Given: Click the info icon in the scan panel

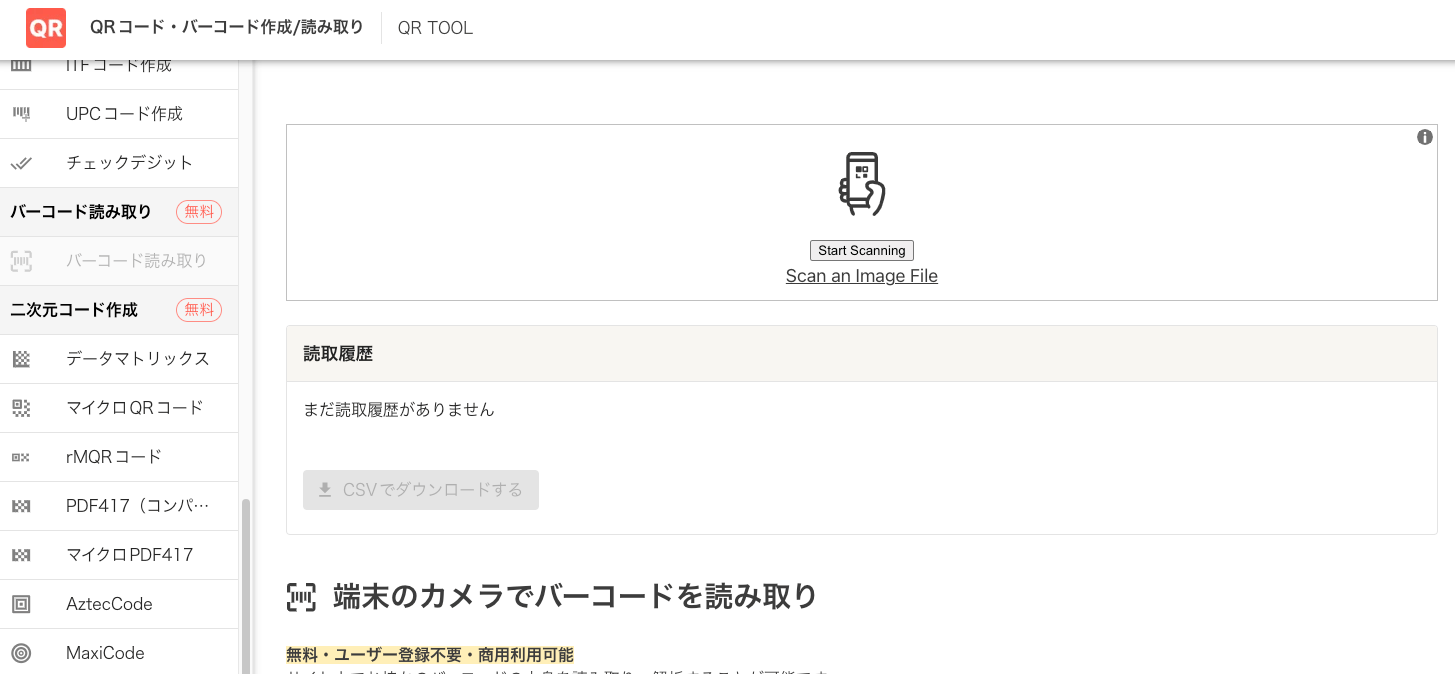Looking at the screenshot, I should [x=1424, y=137].
